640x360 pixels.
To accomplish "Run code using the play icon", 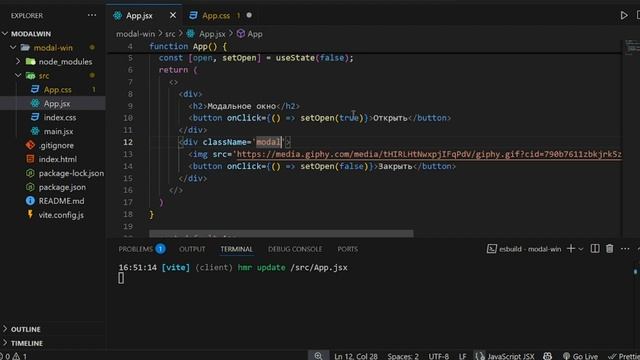I will [624, 16].
